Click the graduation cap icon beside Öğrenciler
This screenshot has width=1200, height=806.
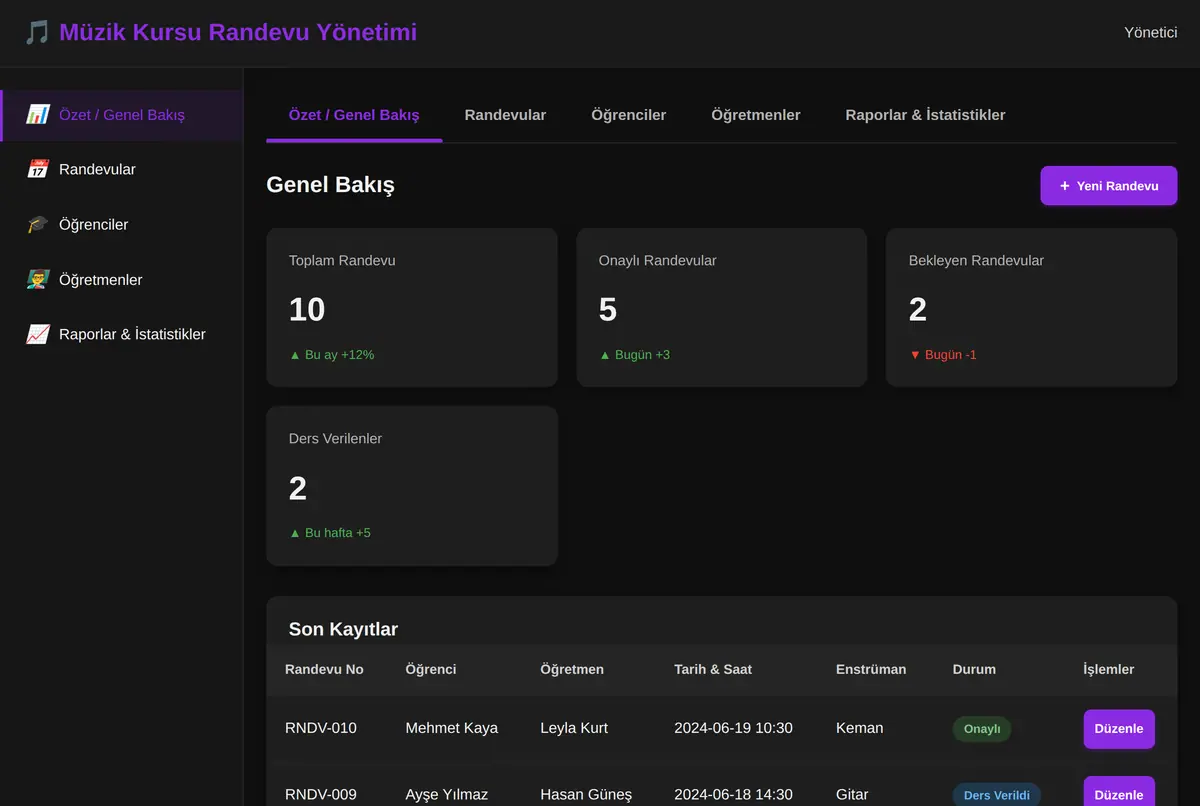tap(38, 225)
